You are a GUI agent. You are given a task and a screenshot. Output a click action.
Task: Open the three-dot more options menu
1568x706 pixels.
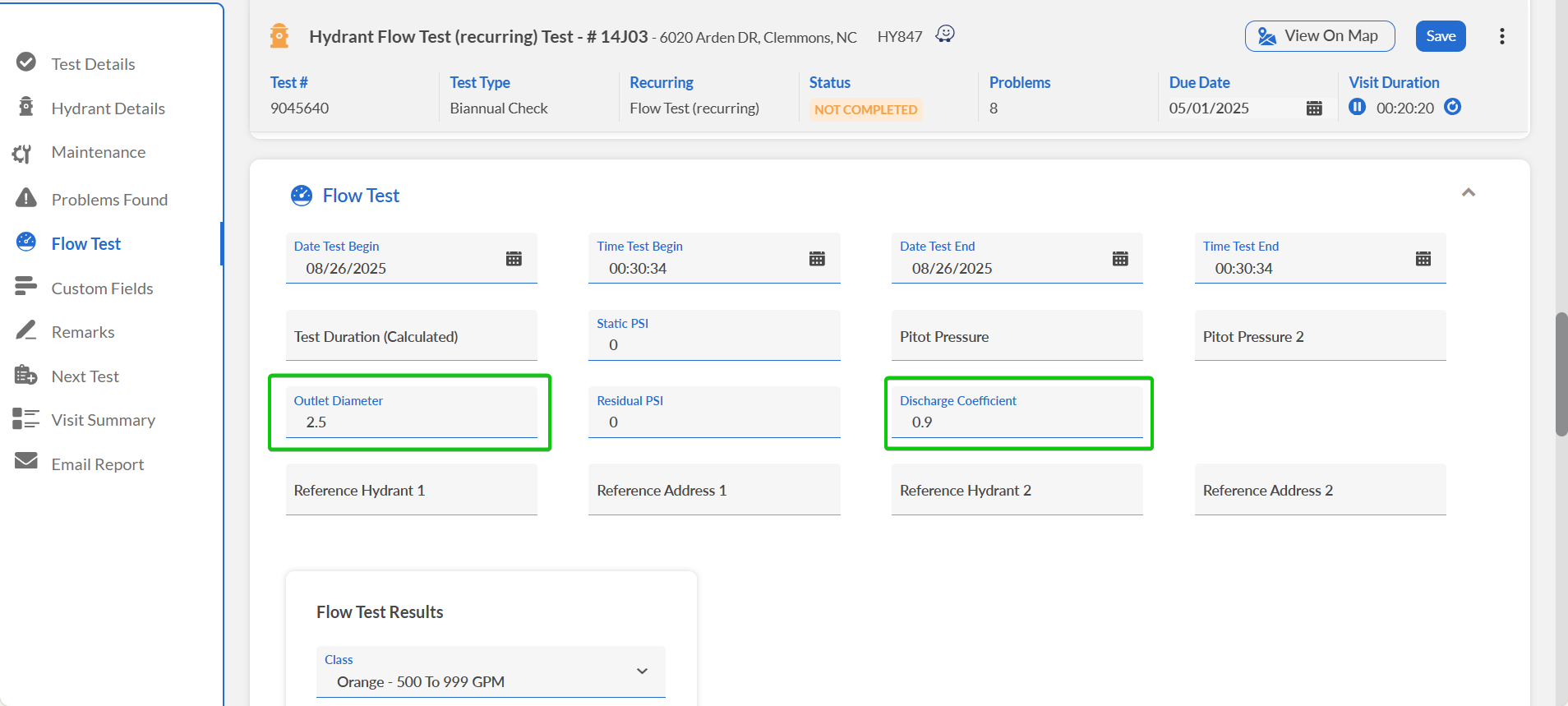[1501, 36]
